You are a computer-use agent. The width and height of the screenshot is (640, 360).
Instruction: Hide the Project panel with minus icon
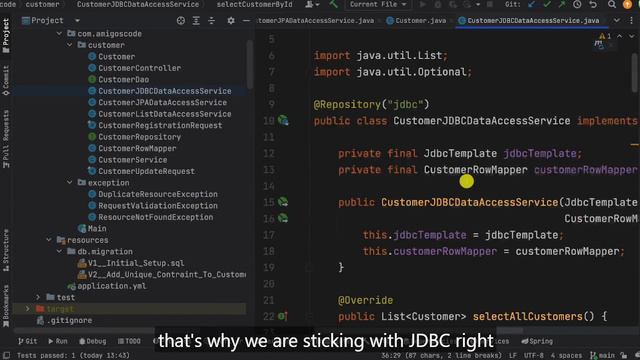pyautogui.click(x=246, y=20)
